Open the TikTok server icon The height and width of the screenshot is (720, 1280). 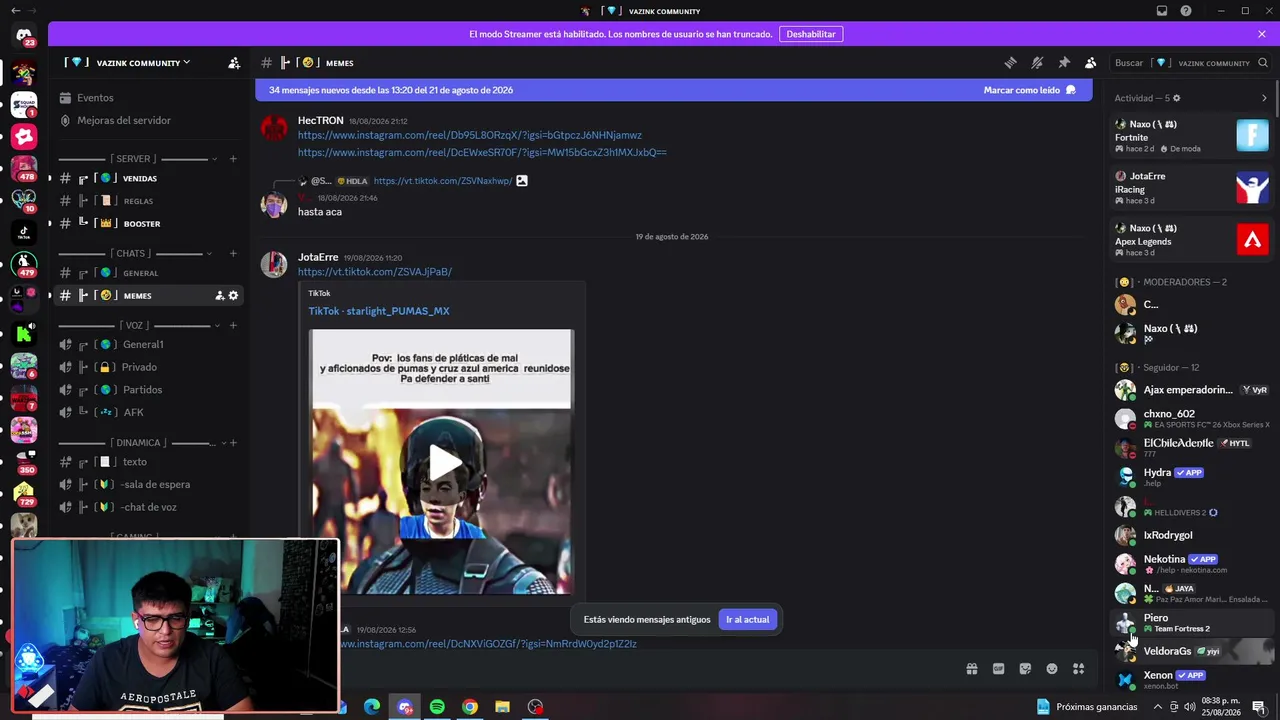click(24, 232)
